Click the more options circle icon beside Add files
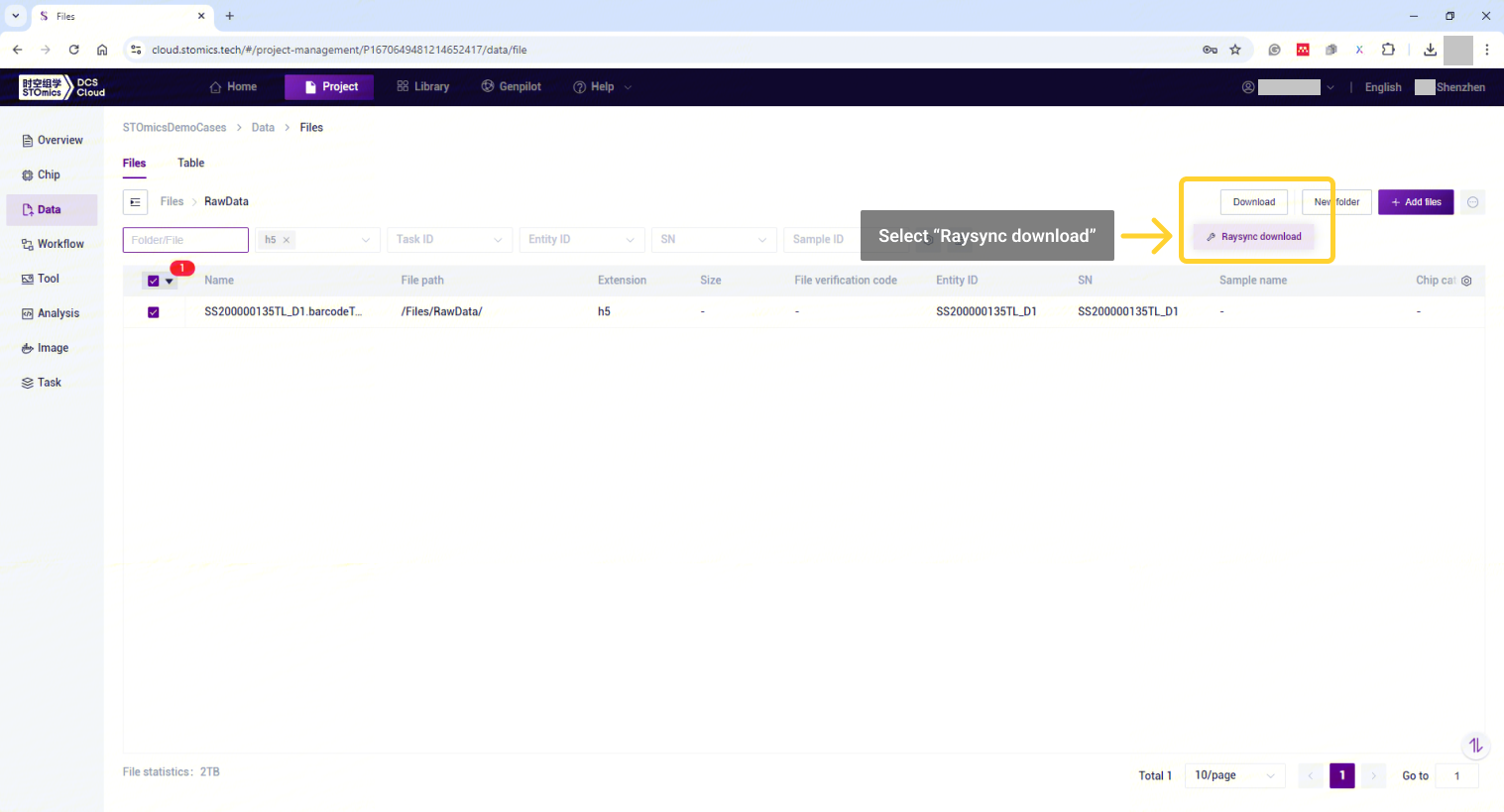This screenshot has height=812, width=1504. pos(1473,202)
